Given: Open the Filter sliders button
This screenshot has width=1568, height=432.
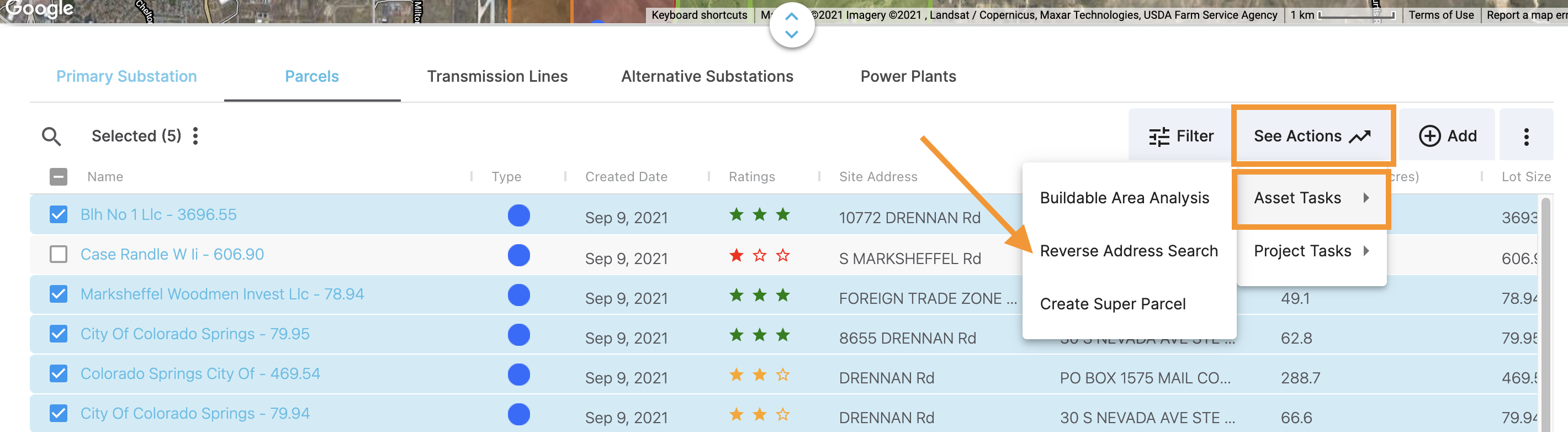Looking at the screenshot, I should 1181,136.
